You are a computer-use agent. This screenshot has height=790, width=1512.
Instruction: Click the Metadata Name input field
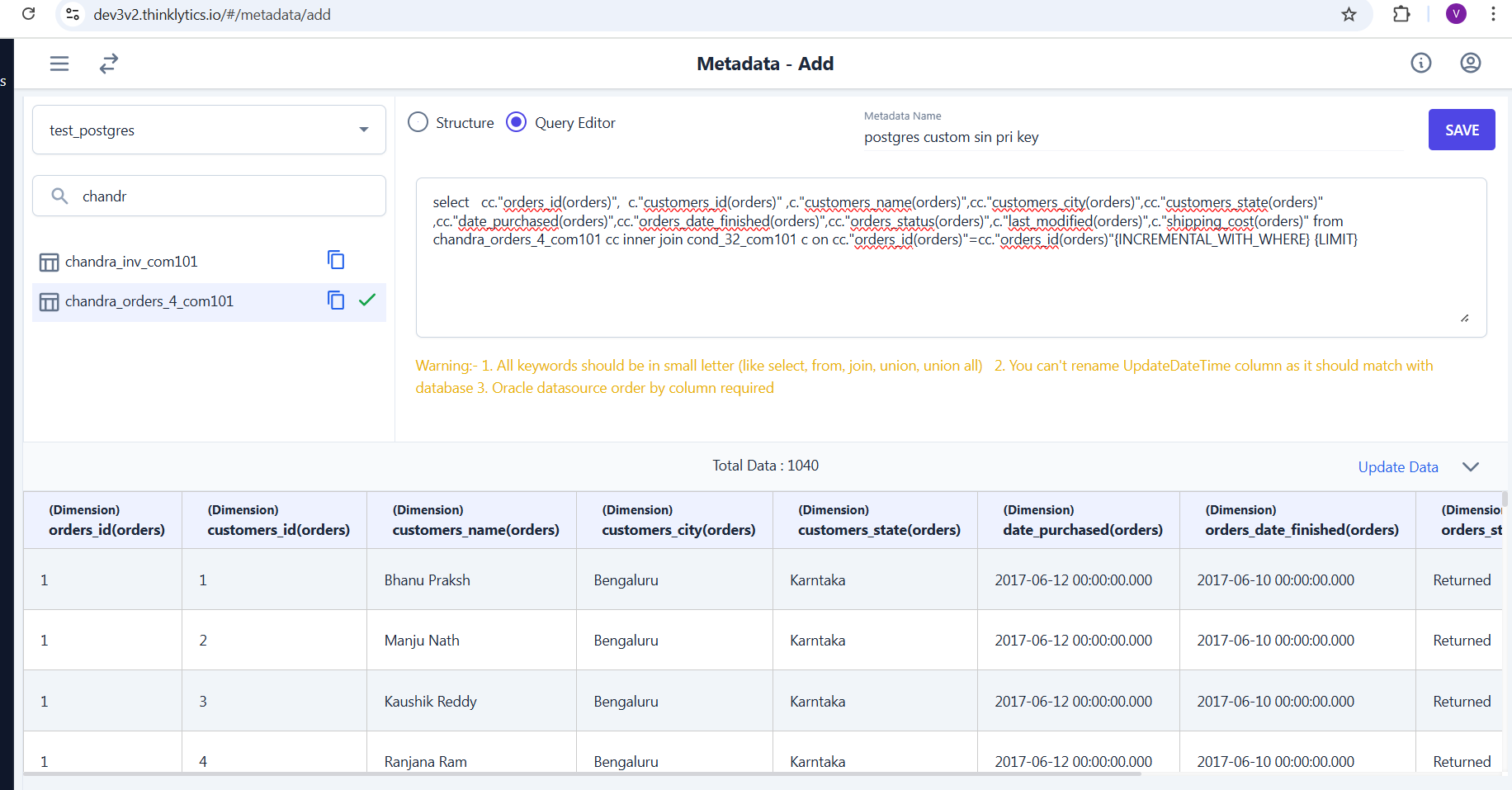[x=1131, y=138]
